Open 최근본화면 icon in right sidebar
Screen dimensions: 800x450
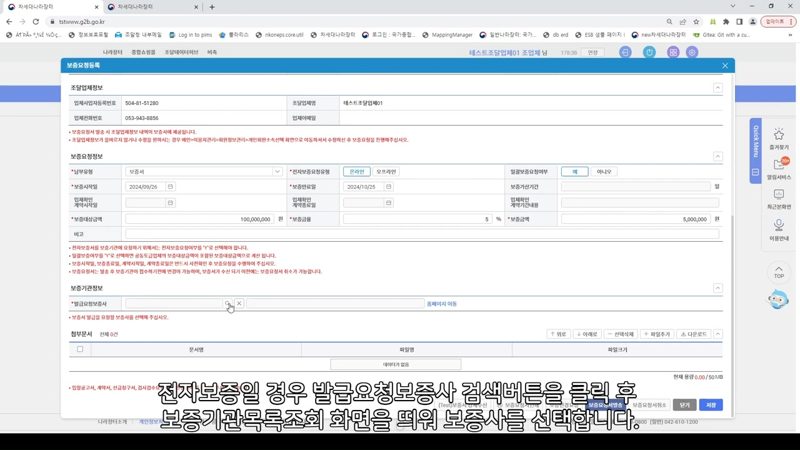pyautogui.click(x=779, y=198)
